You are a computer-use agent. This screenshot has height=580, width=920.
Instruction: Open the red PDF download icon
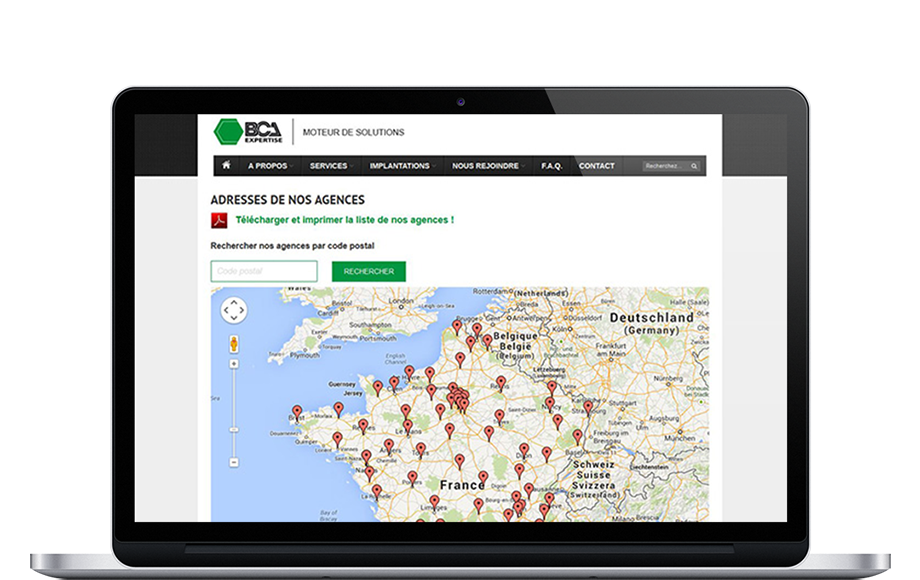[219, 220]
